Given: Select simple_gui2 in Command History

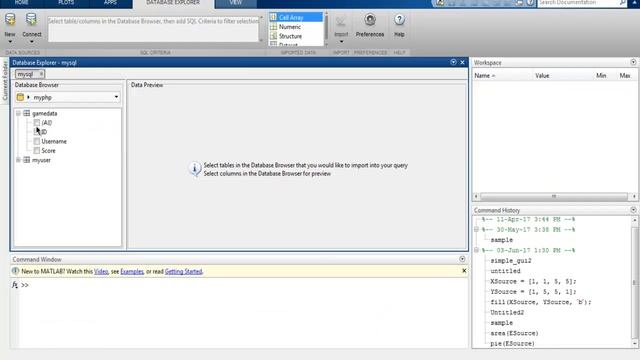Looking at the screenshot, I should 511,260.
